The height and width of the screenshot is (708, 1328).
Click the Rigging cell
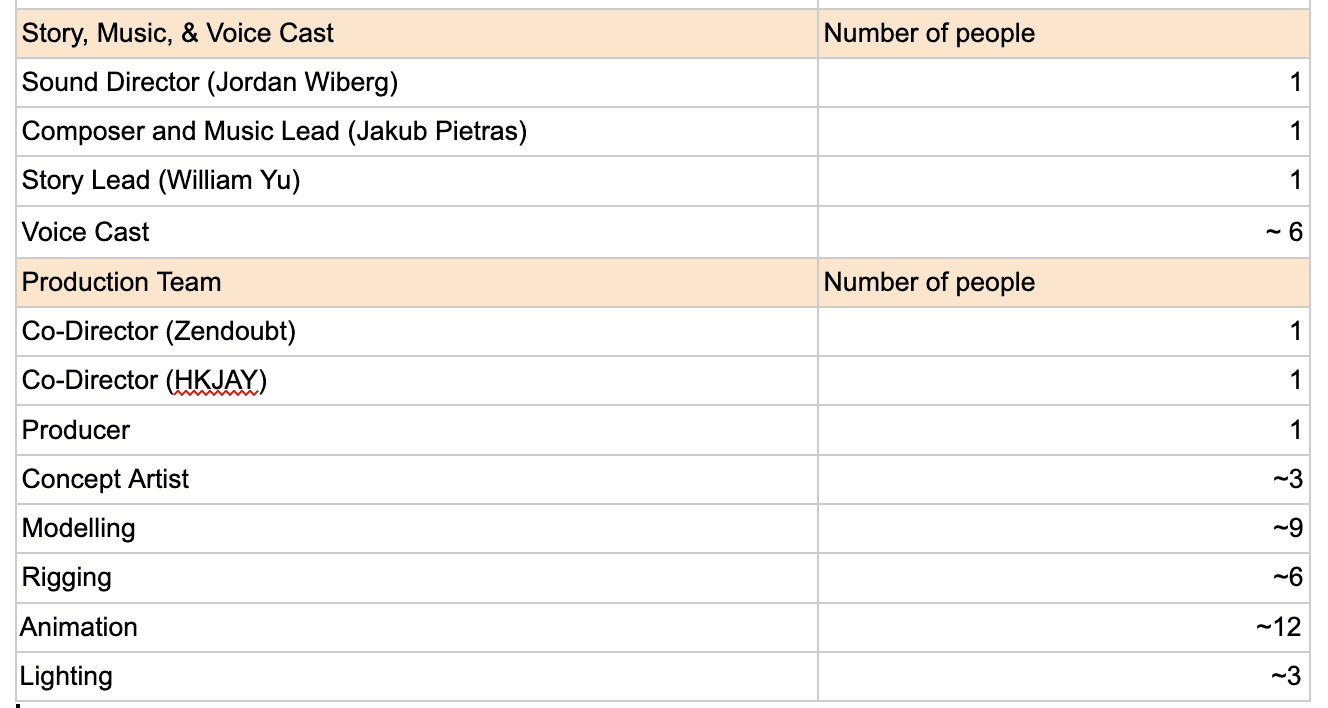[x=67, y=578]
